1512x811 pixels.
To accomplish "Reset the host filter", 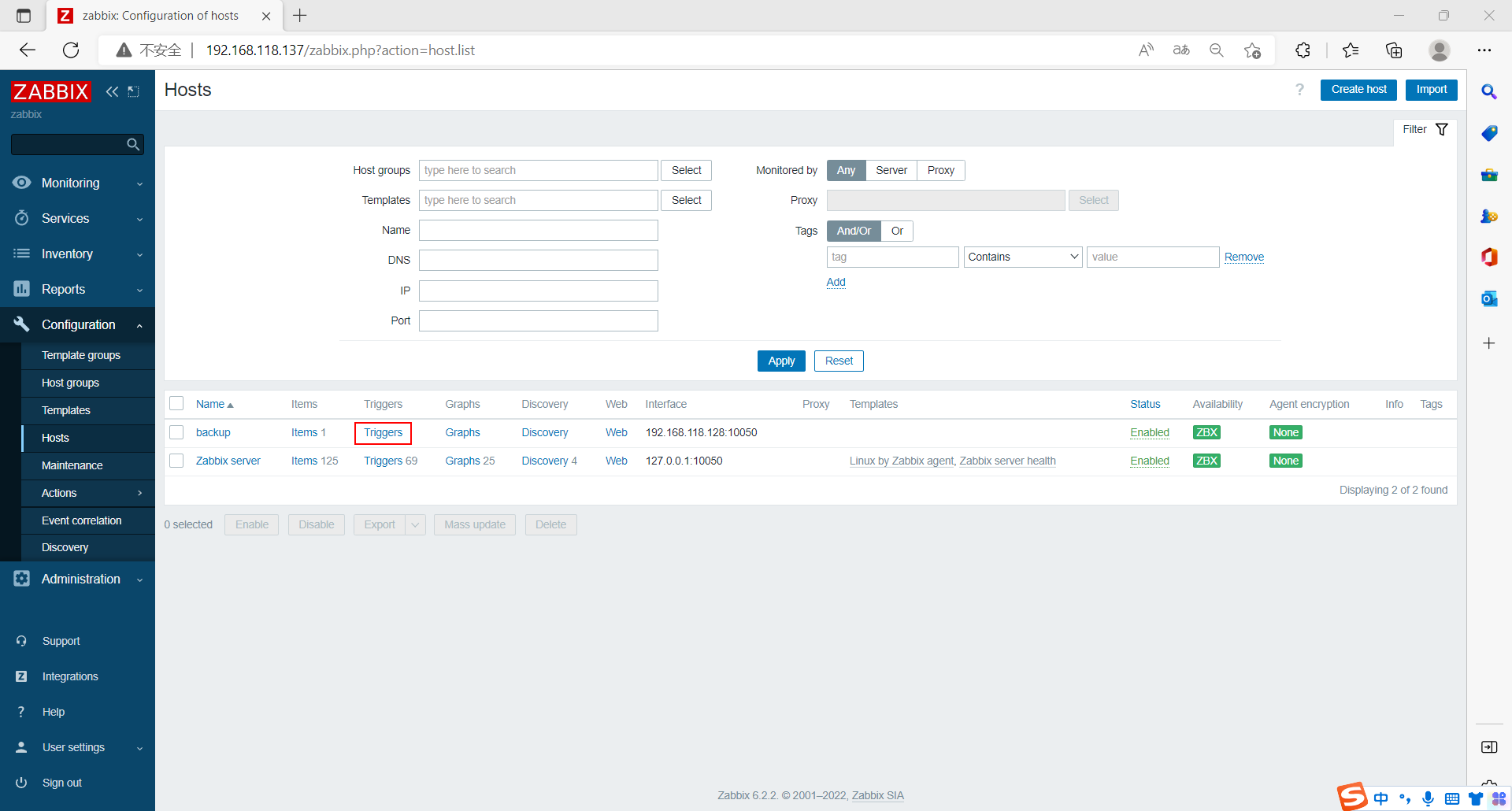I will (839, 361).
